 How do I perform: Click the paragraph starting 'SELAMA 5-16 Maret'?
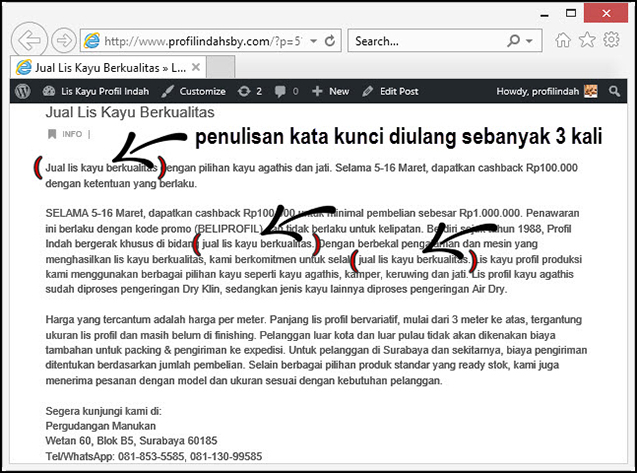314,251
